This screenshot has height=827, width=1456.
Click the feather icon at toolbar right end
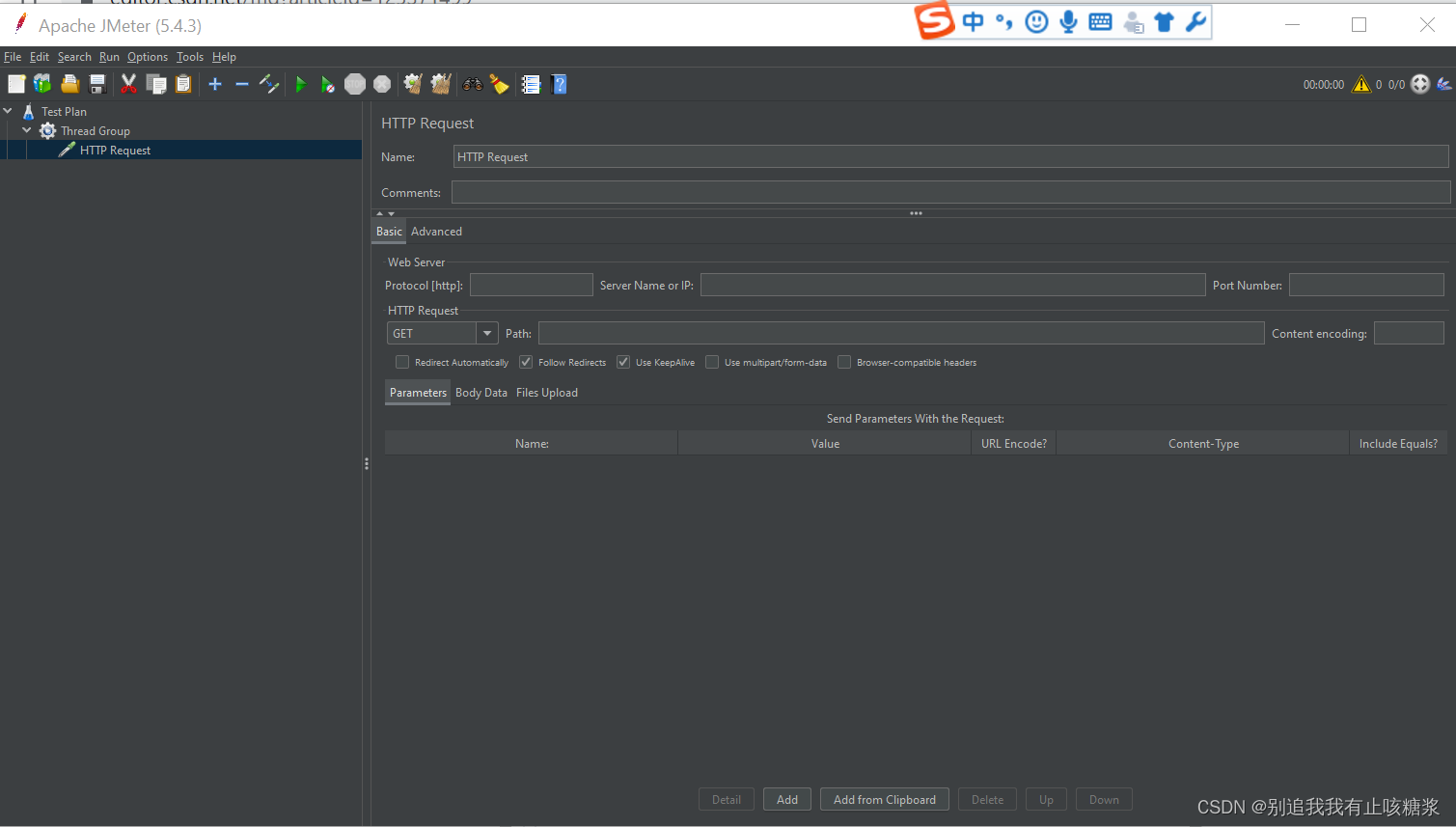1444,85
